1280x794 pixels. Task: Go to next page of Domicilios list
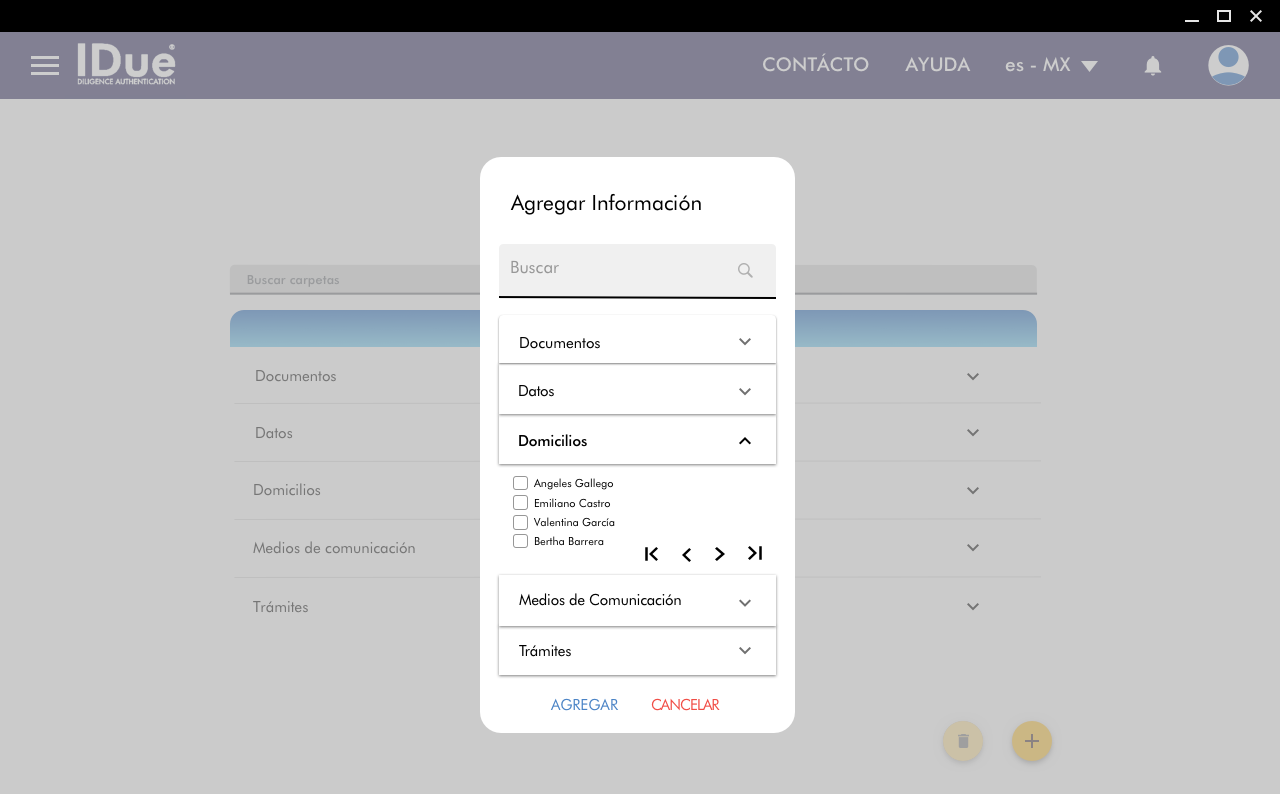click(720, 555)
